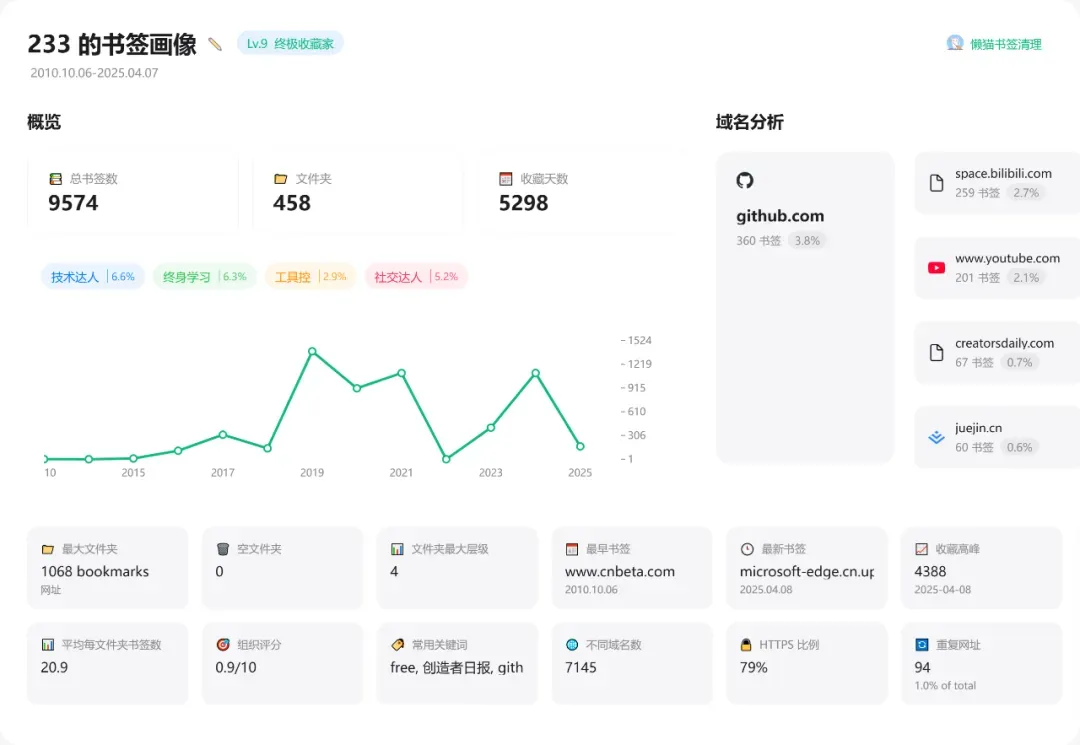Click the 组织评分 target icon
1080x745 pixels.
pos(222,645)
